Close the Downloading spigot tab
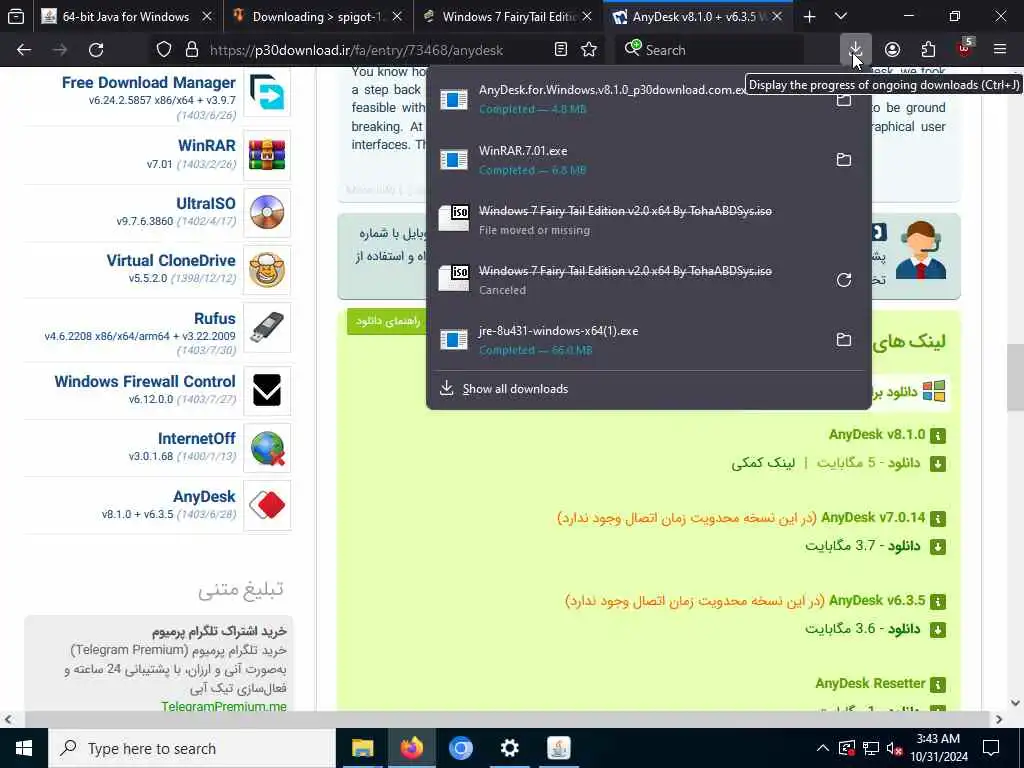 pyautogui.click(x=397, y=16)
